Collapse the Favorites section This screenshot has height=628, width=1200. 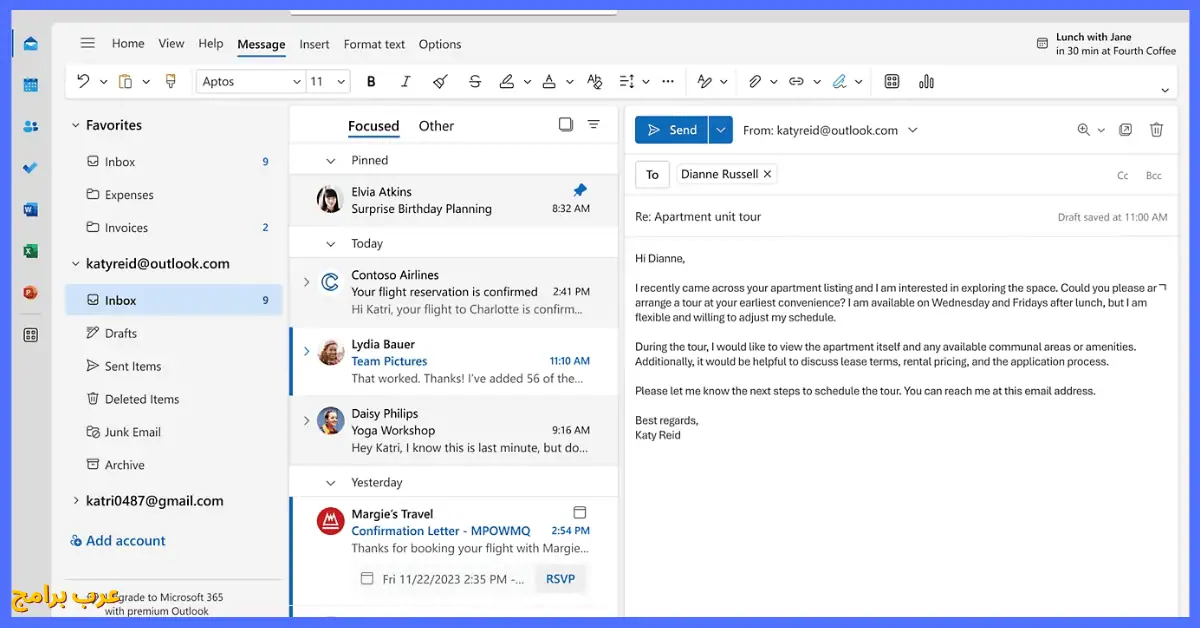tap(75, 126)
